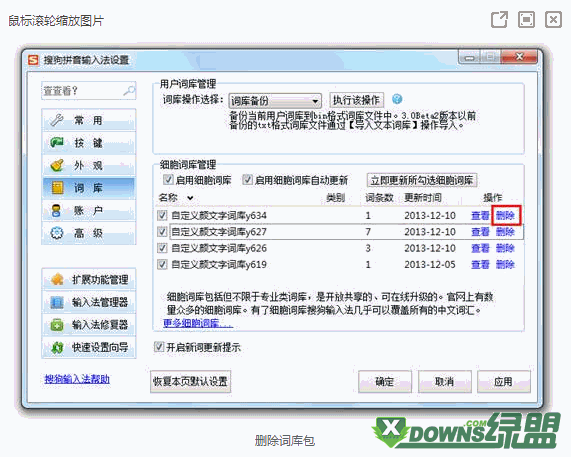Click the blue help question mark icon

click(397, 99)
